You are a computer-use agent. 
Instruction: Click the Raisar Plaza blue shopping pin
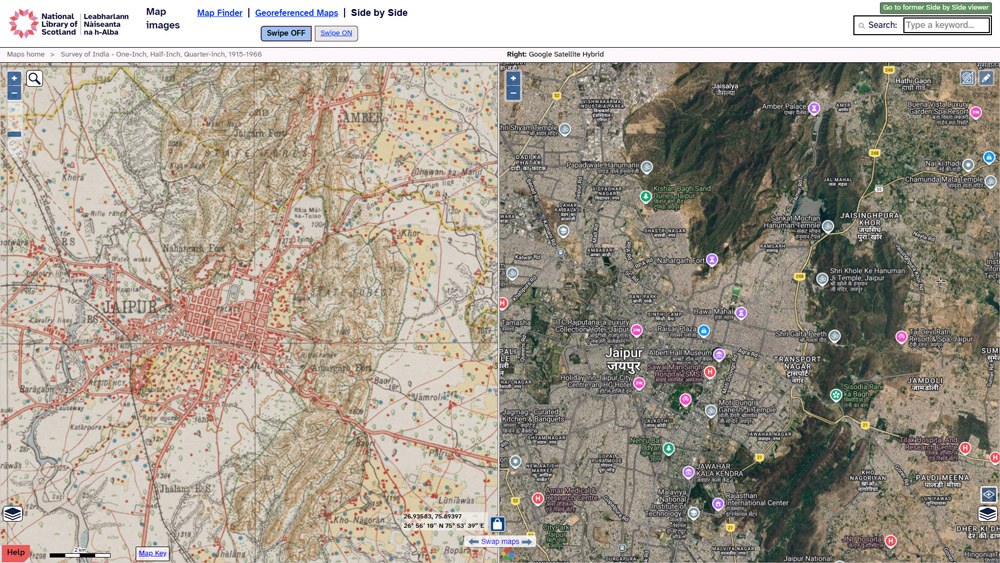point(703,331)
